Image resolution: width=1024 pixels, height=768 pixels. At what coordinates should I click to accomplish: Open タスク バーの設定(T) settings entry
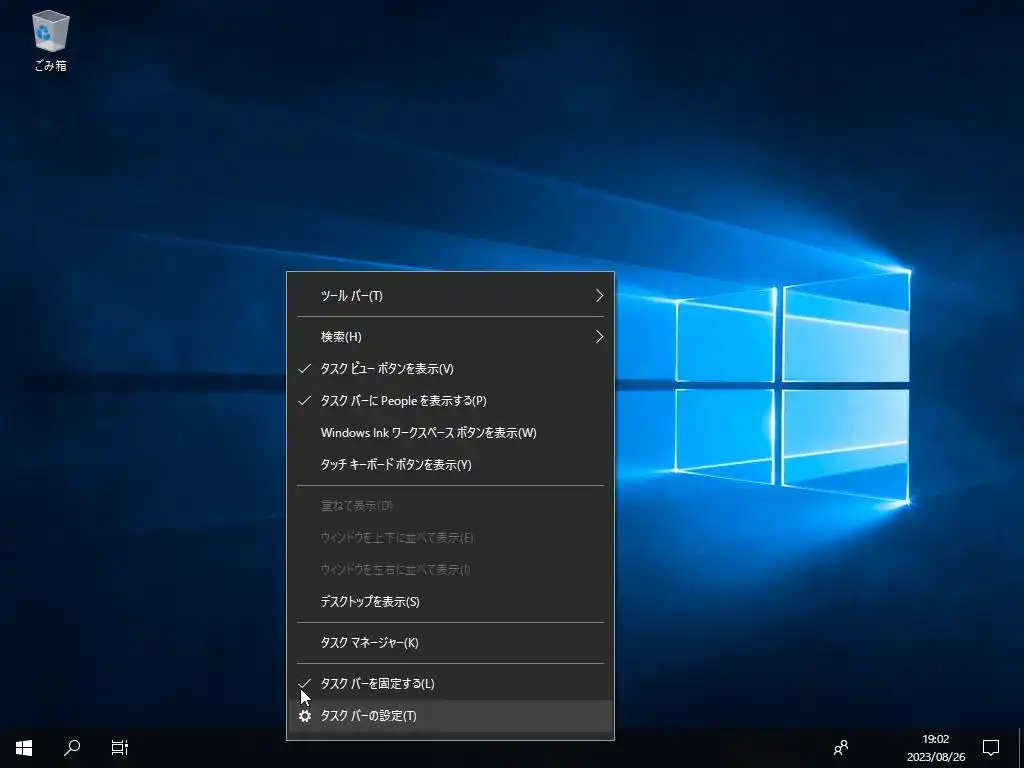pos(450,716)
